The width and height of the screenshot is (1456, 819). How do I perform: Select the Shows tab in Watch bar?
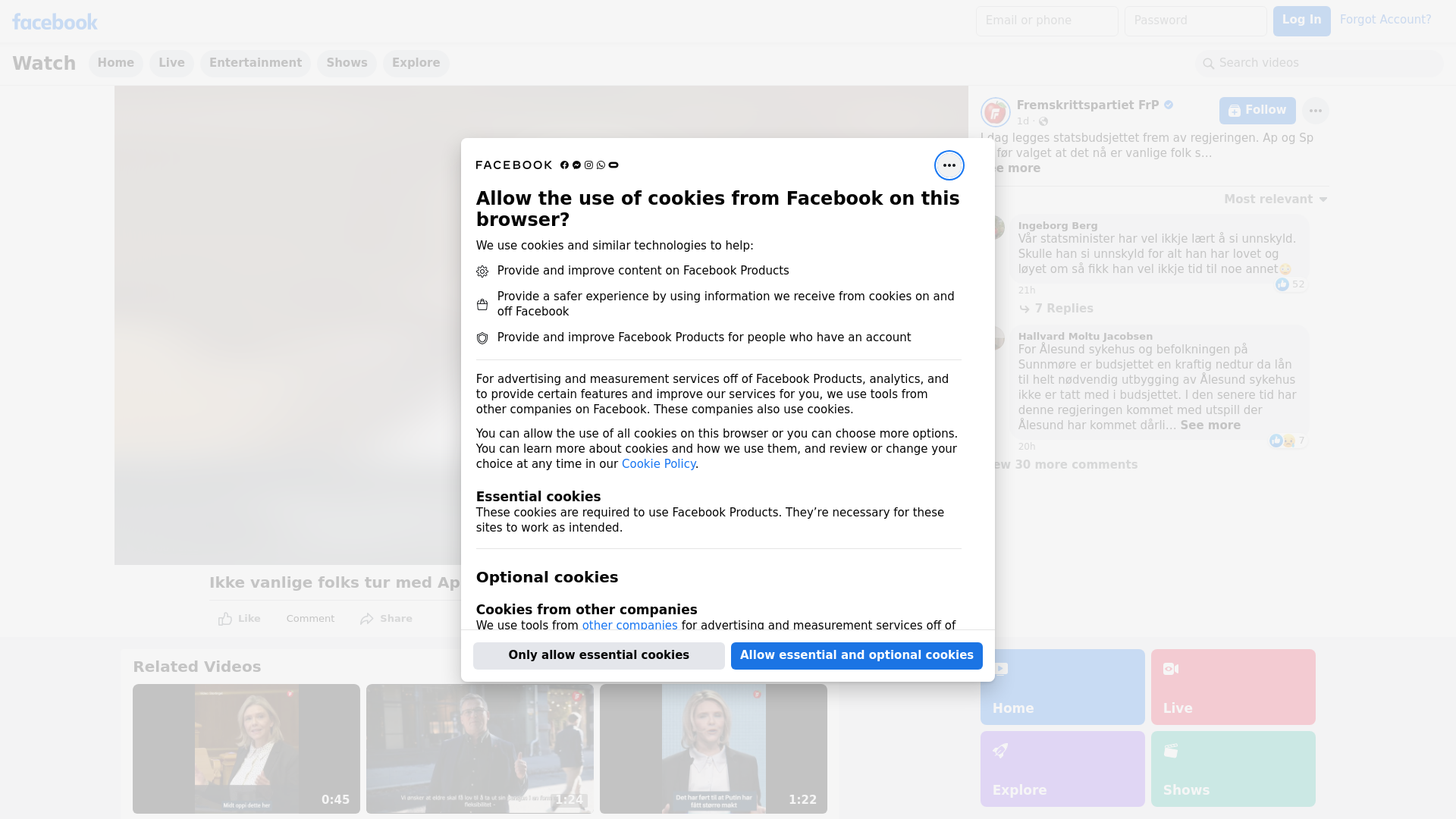point(347,63)
